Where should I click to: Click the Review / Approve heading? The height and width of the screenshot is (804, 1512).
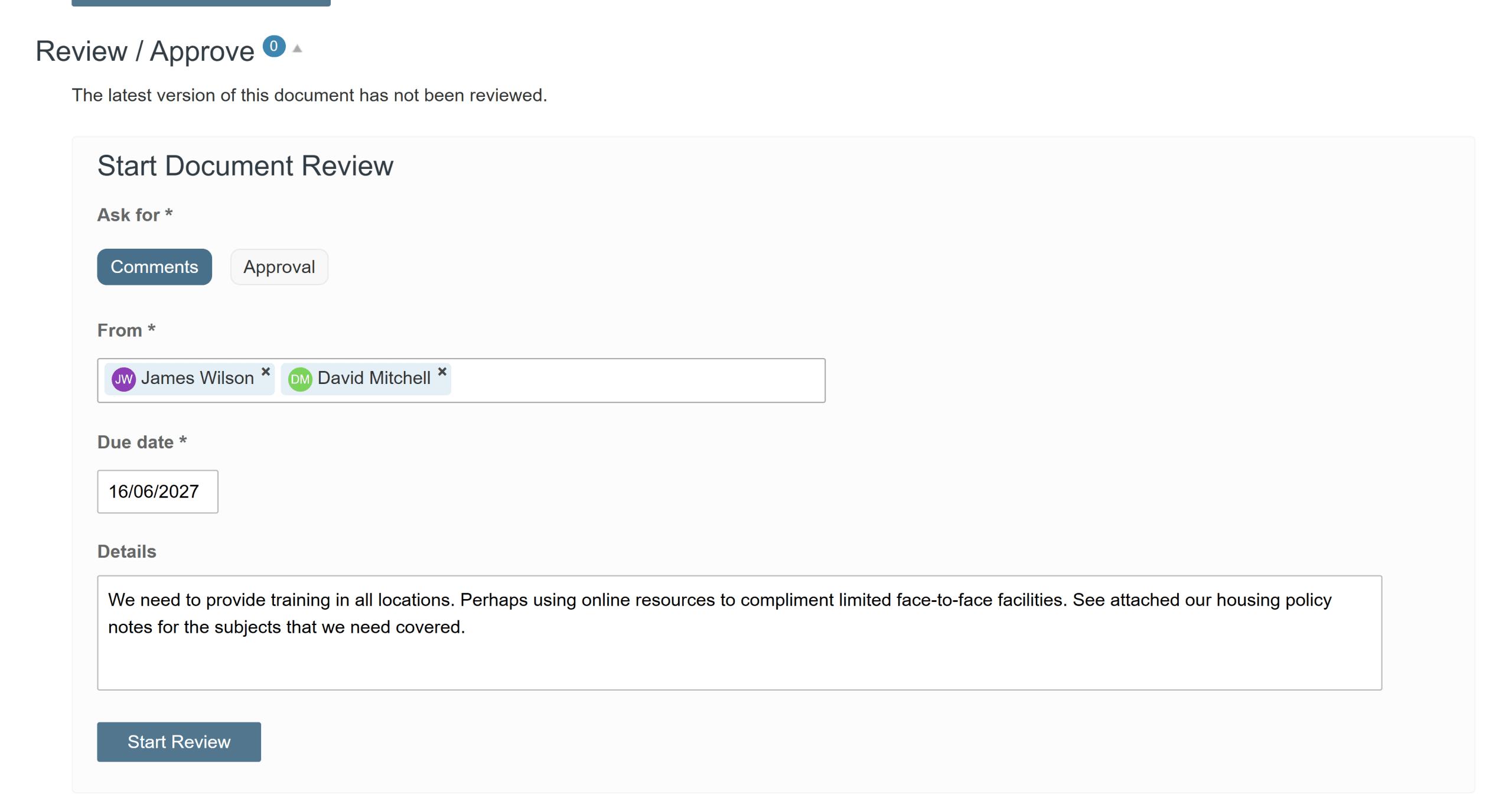point(145,51)
